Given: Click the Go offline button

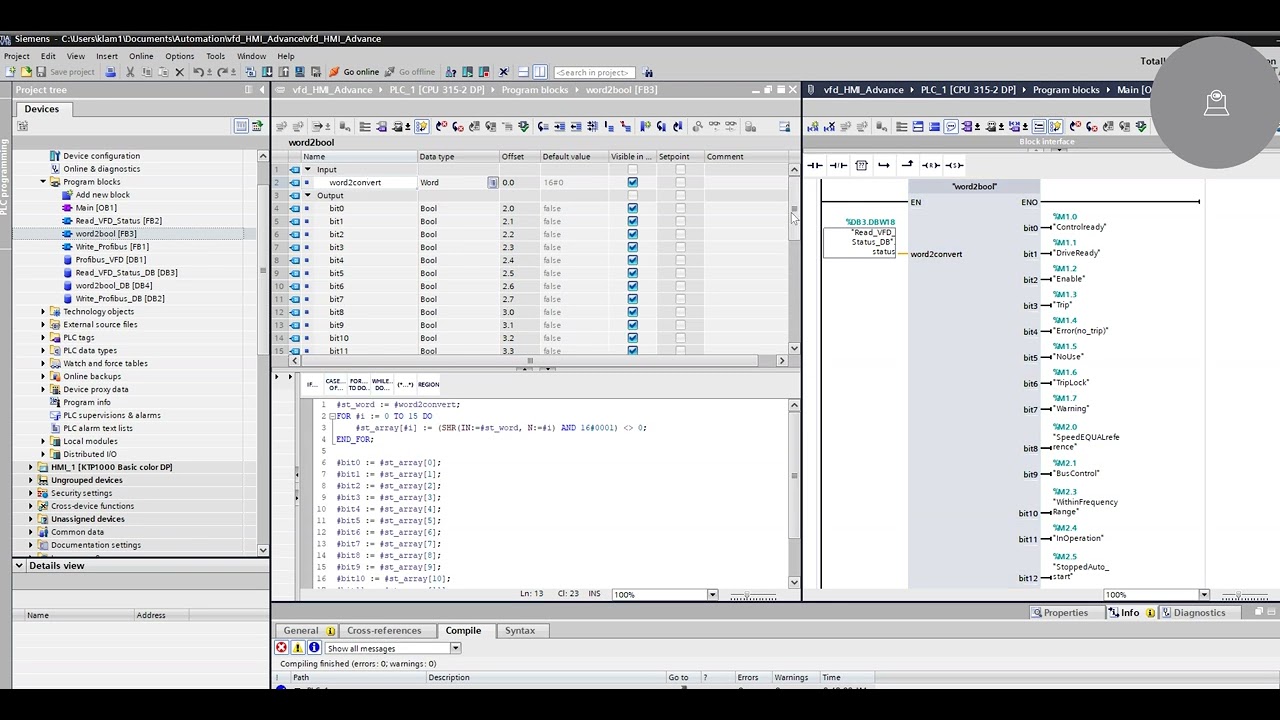Looking at the screenshot, I should 410,72.
